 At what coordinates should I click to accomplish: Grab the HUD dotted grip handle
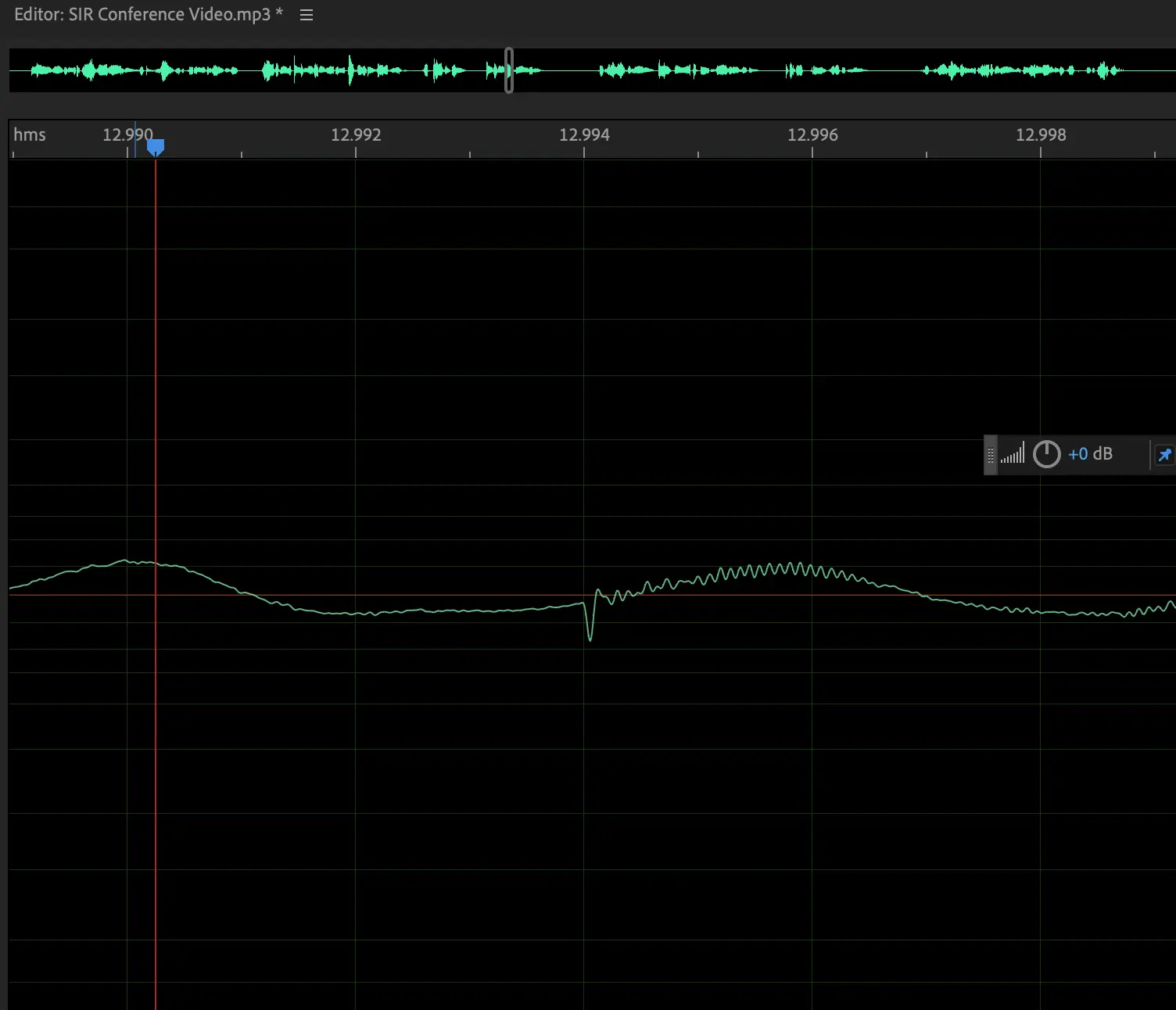pyautogui.click(x=991, y=455)
